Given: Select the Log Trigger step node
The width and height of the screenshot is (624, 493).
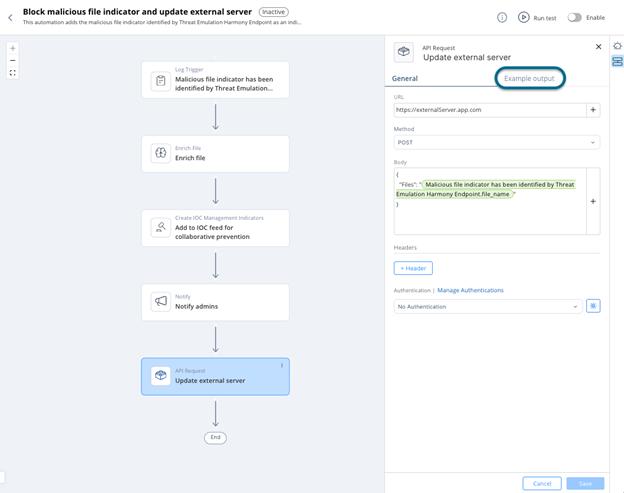Looking at the screenshot, I should pos(215,80).
